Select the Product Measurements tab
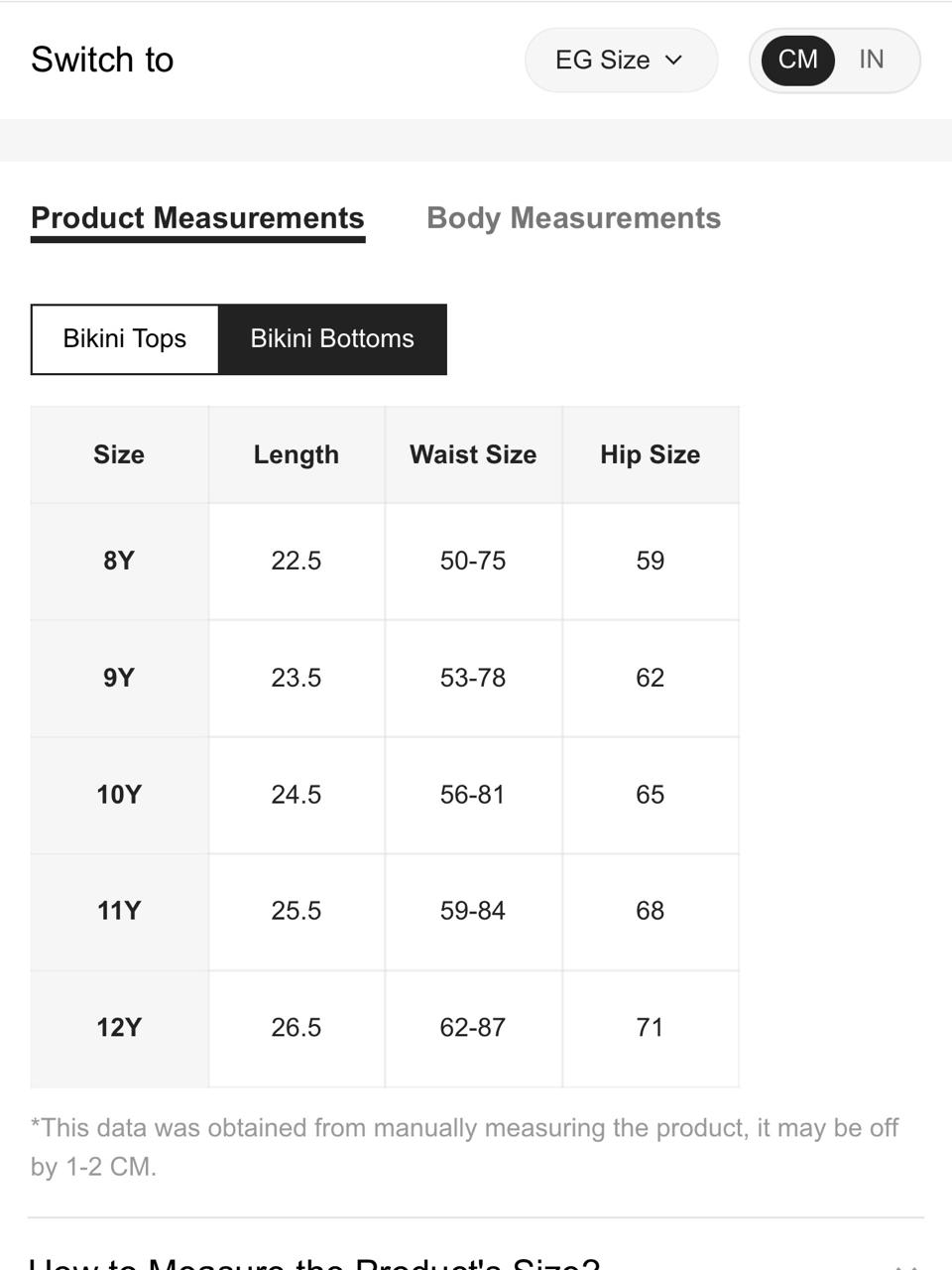 pos(197,219)
